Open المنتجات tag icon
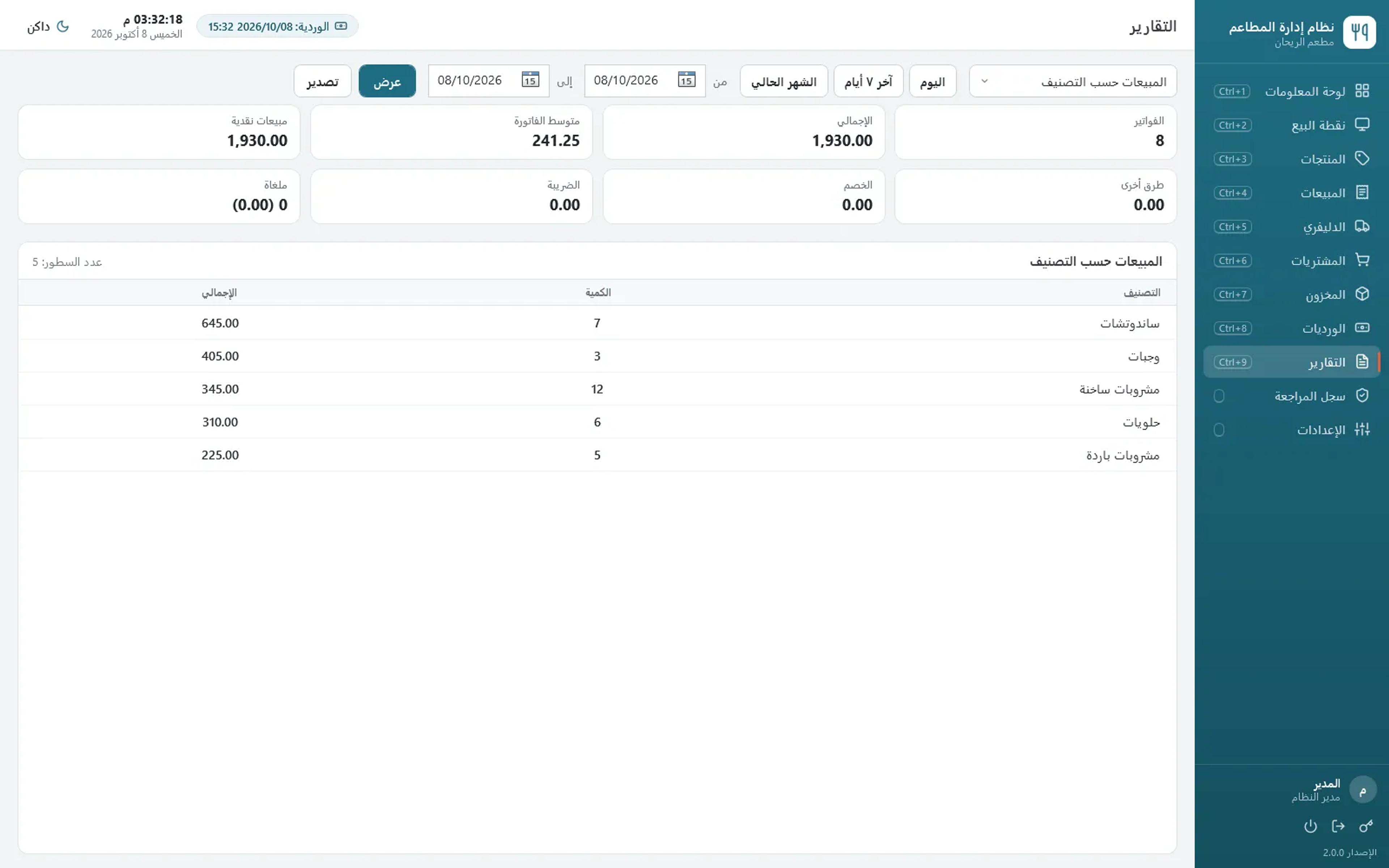 point(1362,158)
